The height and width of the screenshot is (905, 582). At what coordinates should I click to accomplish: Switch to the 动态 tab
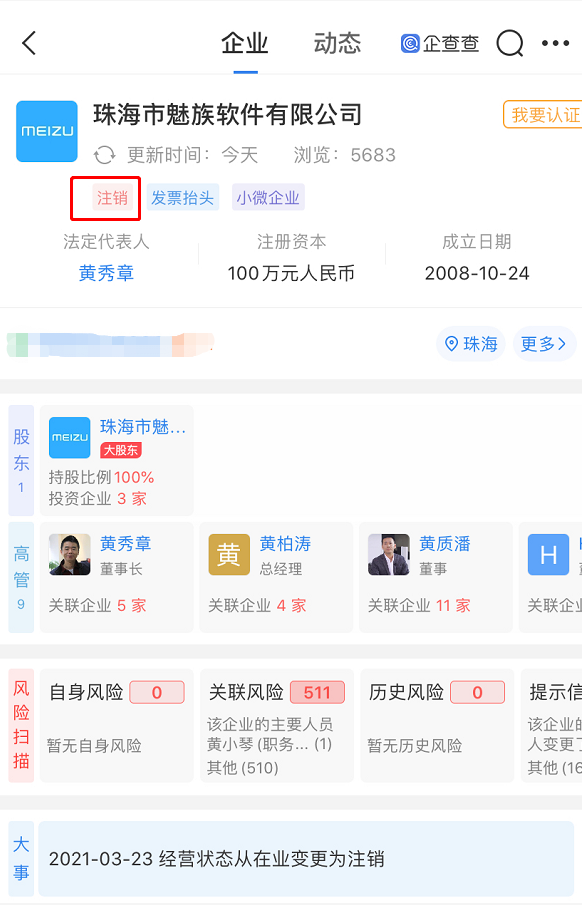(337, 43)
